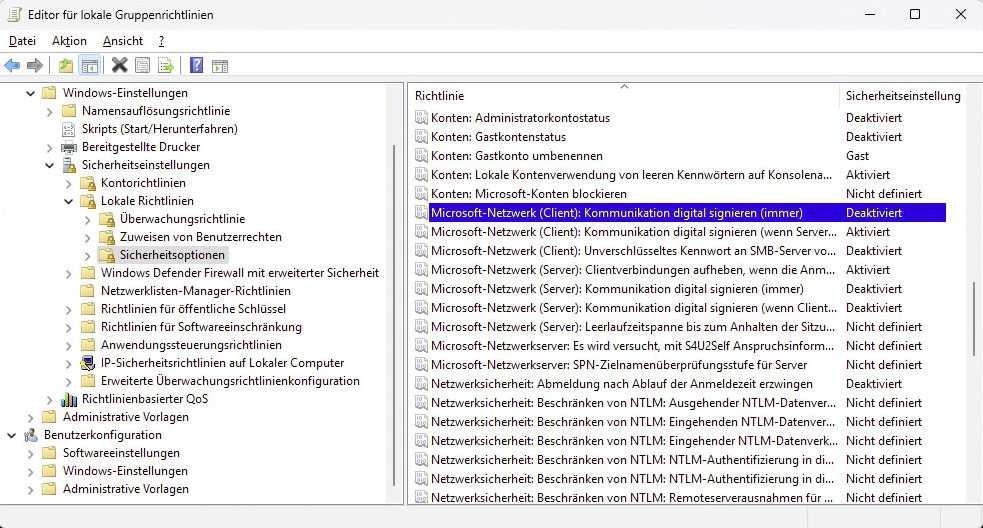The height and width of the screenshot is (528, 983).
Task: Click the Gast value of Gastkonto umbenennen
Action: click(x=857, y=156)
